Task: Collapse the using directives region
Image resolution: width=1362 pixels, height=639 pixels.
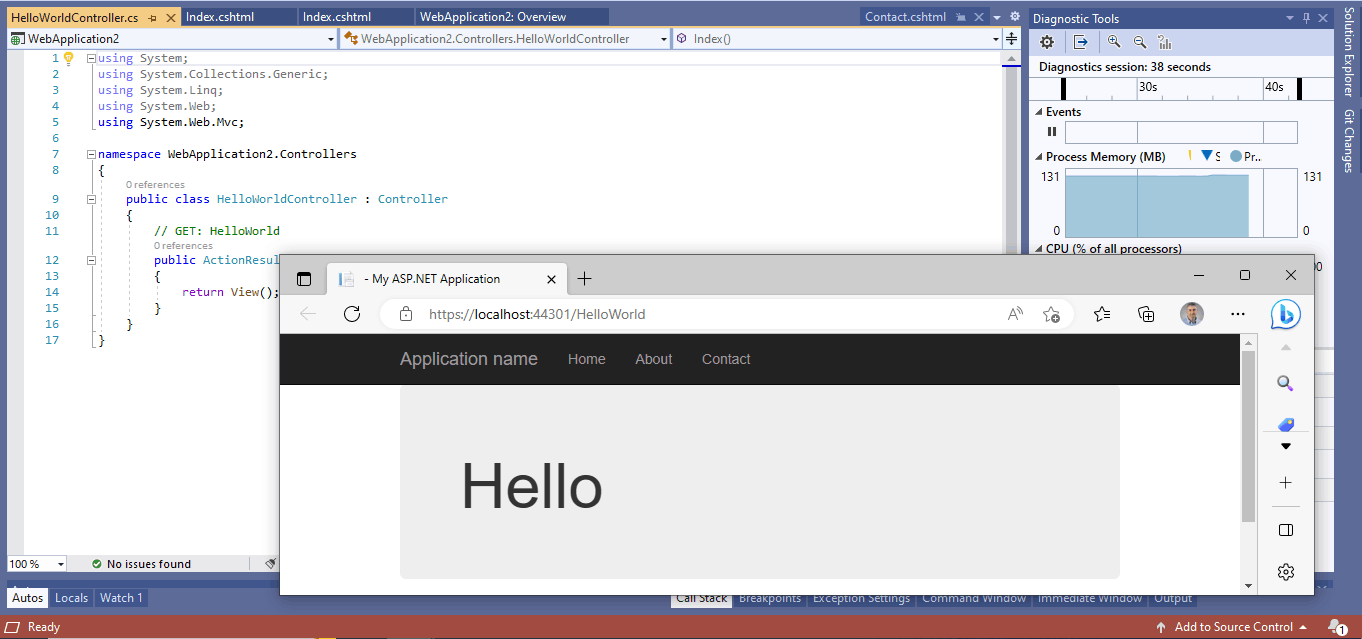Action: coord(91,58)
